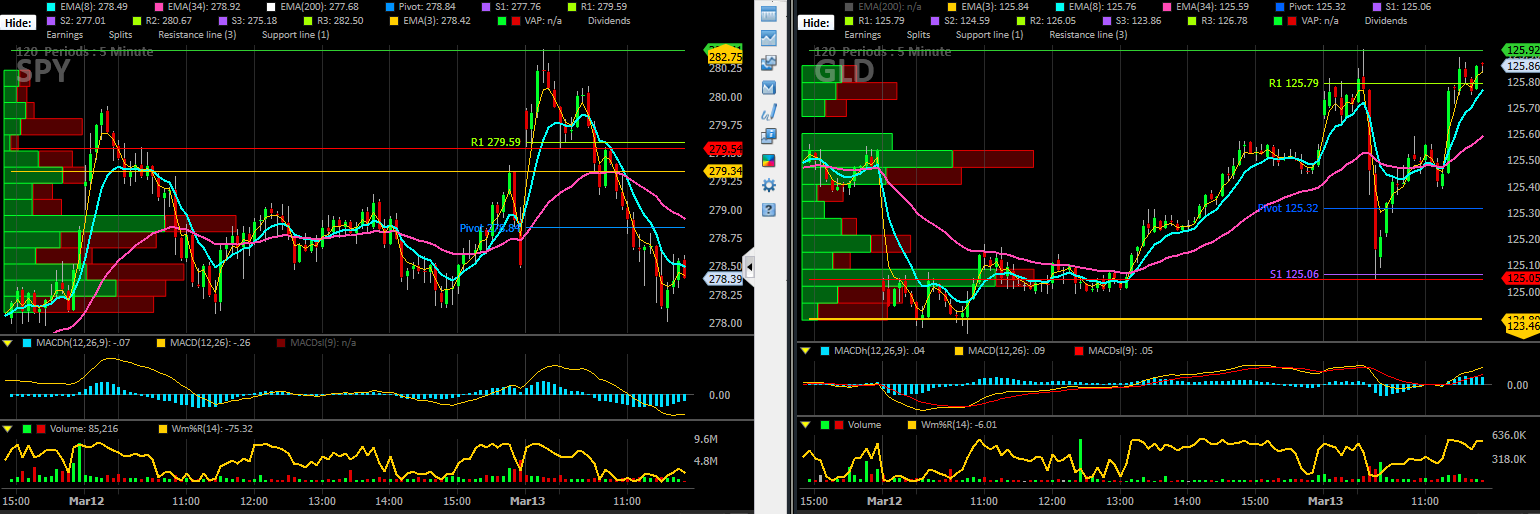Viewport: 1540px width, 514px height.
Task: Open the chart info windows icon
Action: pos(769,136)
